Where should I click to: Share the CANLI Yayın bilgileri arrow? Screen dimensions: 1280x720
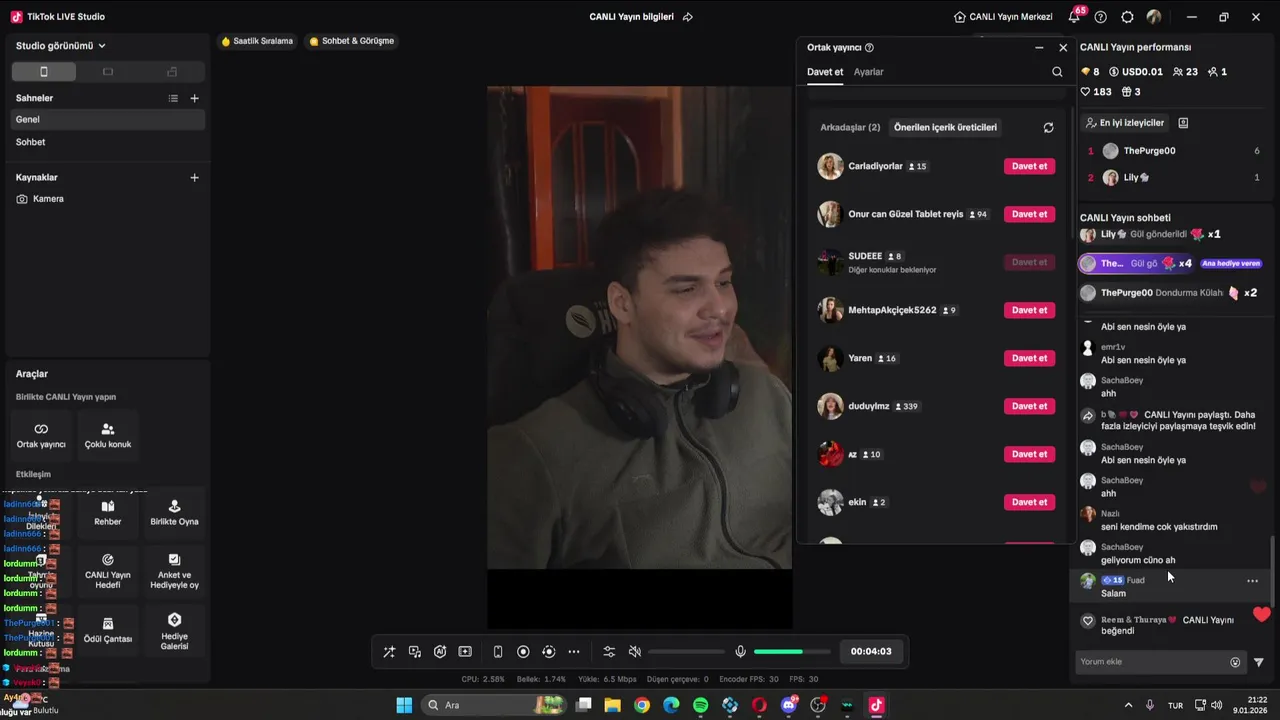tap(688, 17)
